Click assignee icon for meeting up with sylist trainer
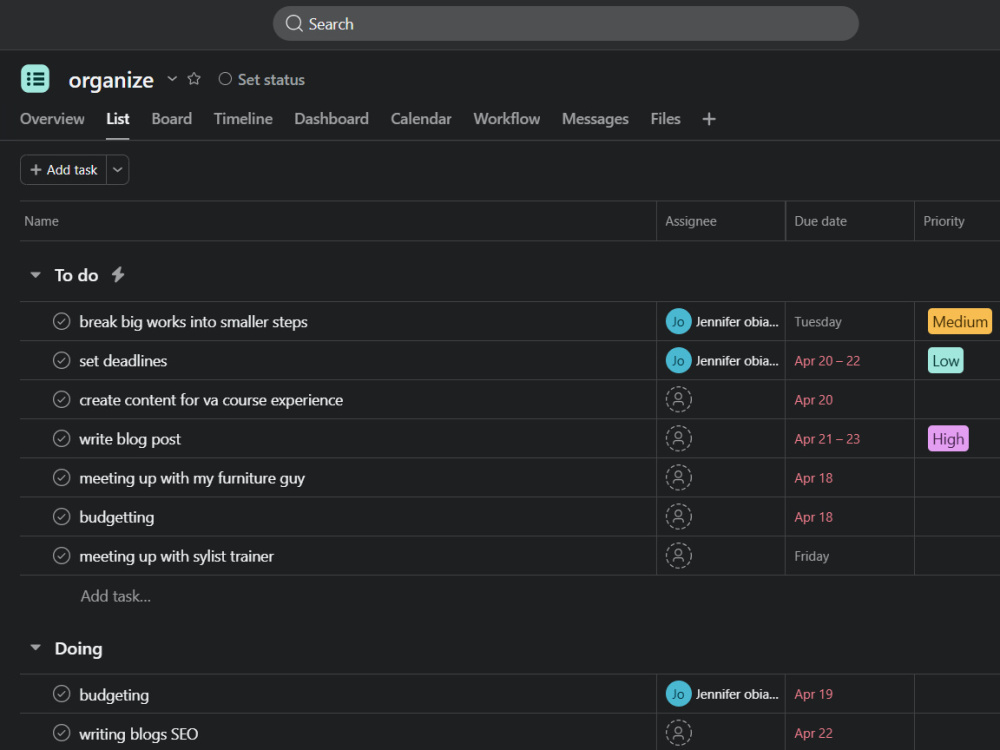 pos(679,556)
